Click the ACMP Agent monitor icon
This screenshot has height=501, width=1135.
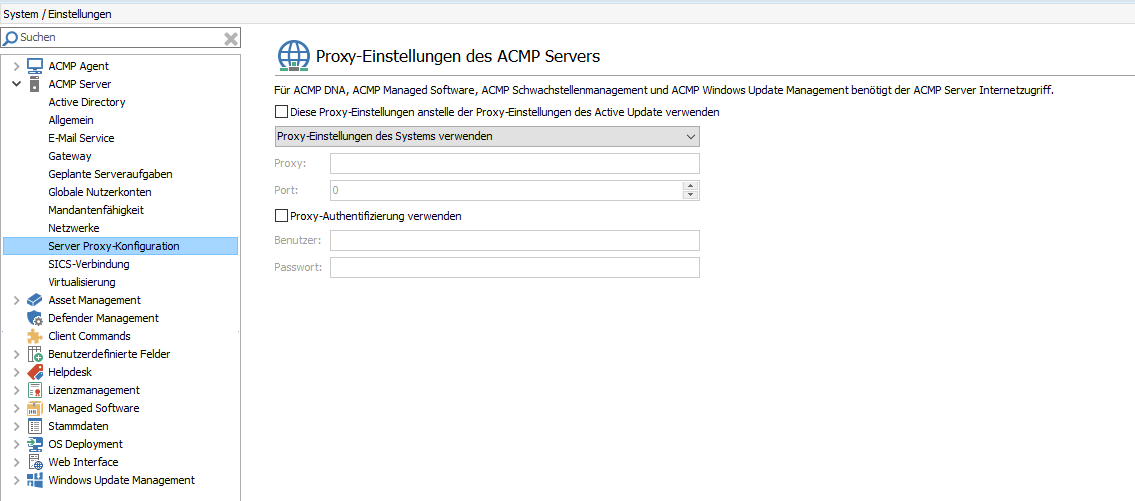click(x=35, y=66)
